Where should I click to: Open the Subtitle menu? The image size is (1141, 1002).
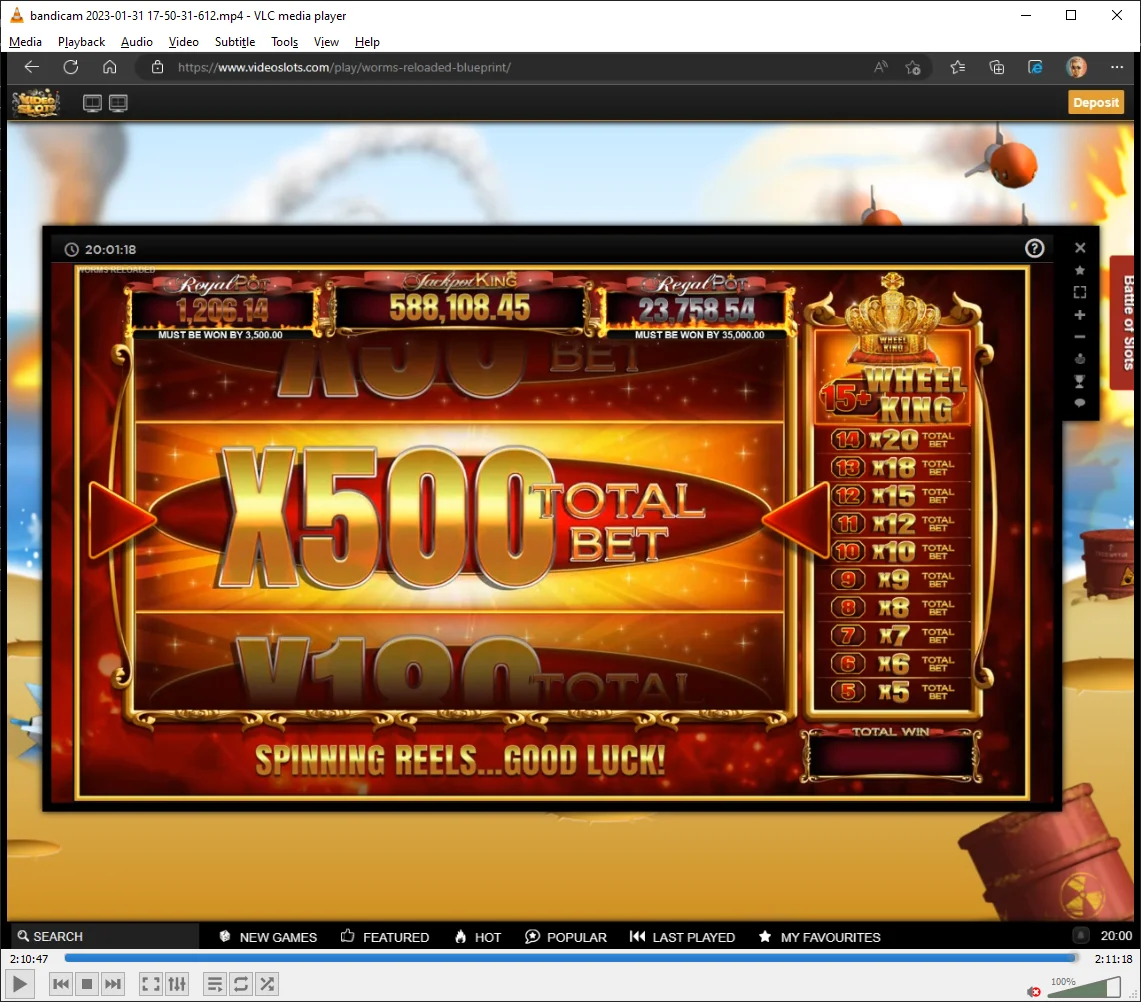pyautogui.click(x=235, y=42)
